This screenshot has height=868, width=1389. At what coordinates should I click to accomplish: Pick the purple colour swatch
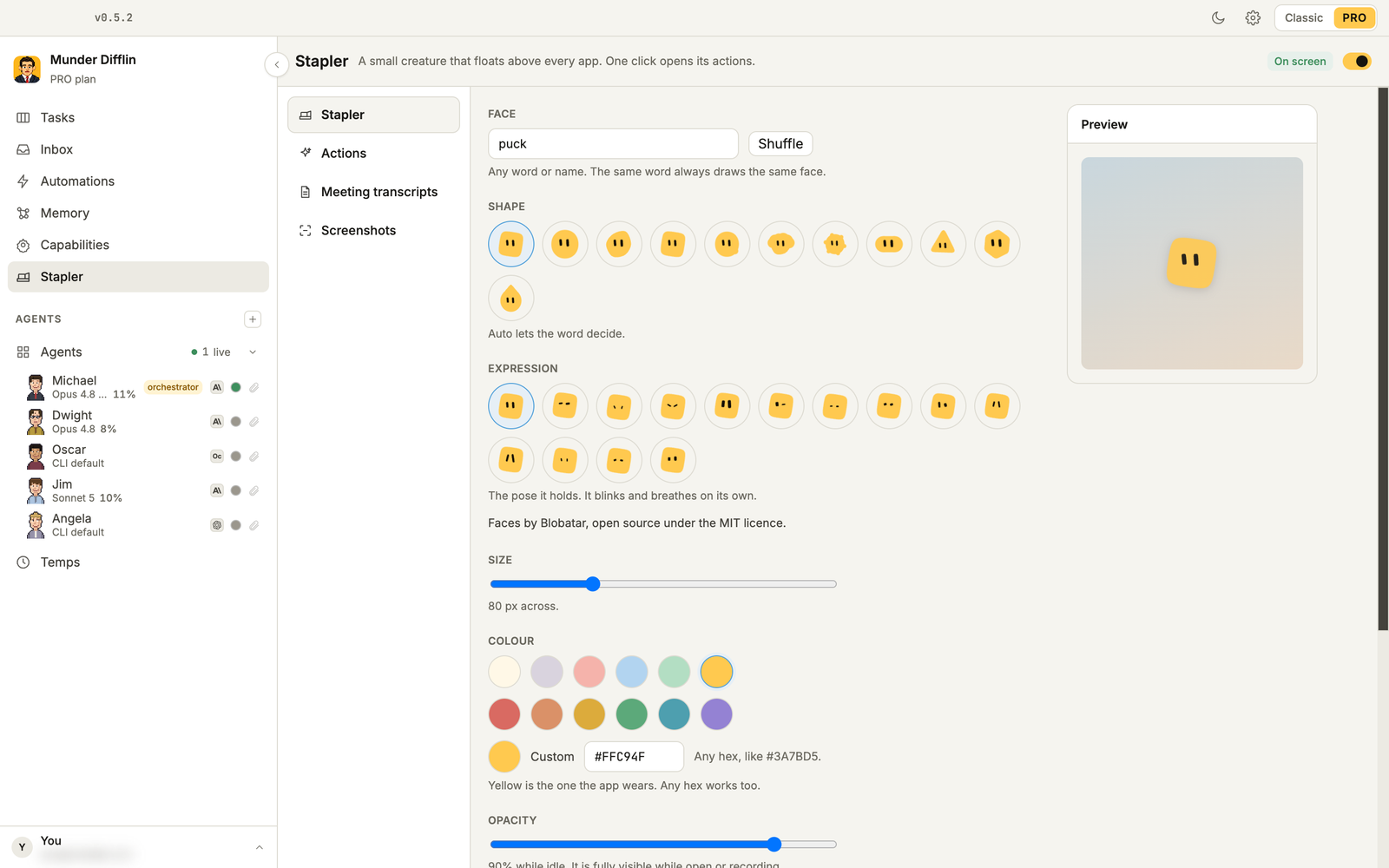tap(716, 714)
